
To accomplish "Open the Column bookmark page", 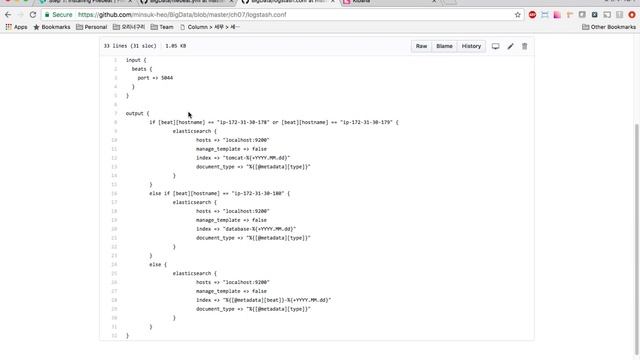I will (209, 27).
